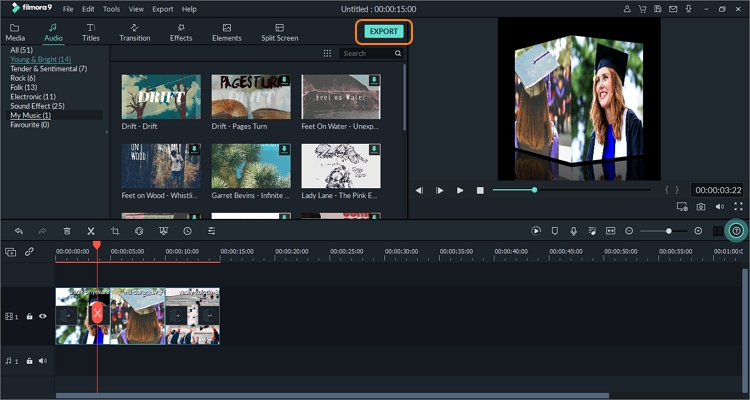
Task: Select Young & Bright (14) category
Action: pyautogui.click(x=41, y=59)
